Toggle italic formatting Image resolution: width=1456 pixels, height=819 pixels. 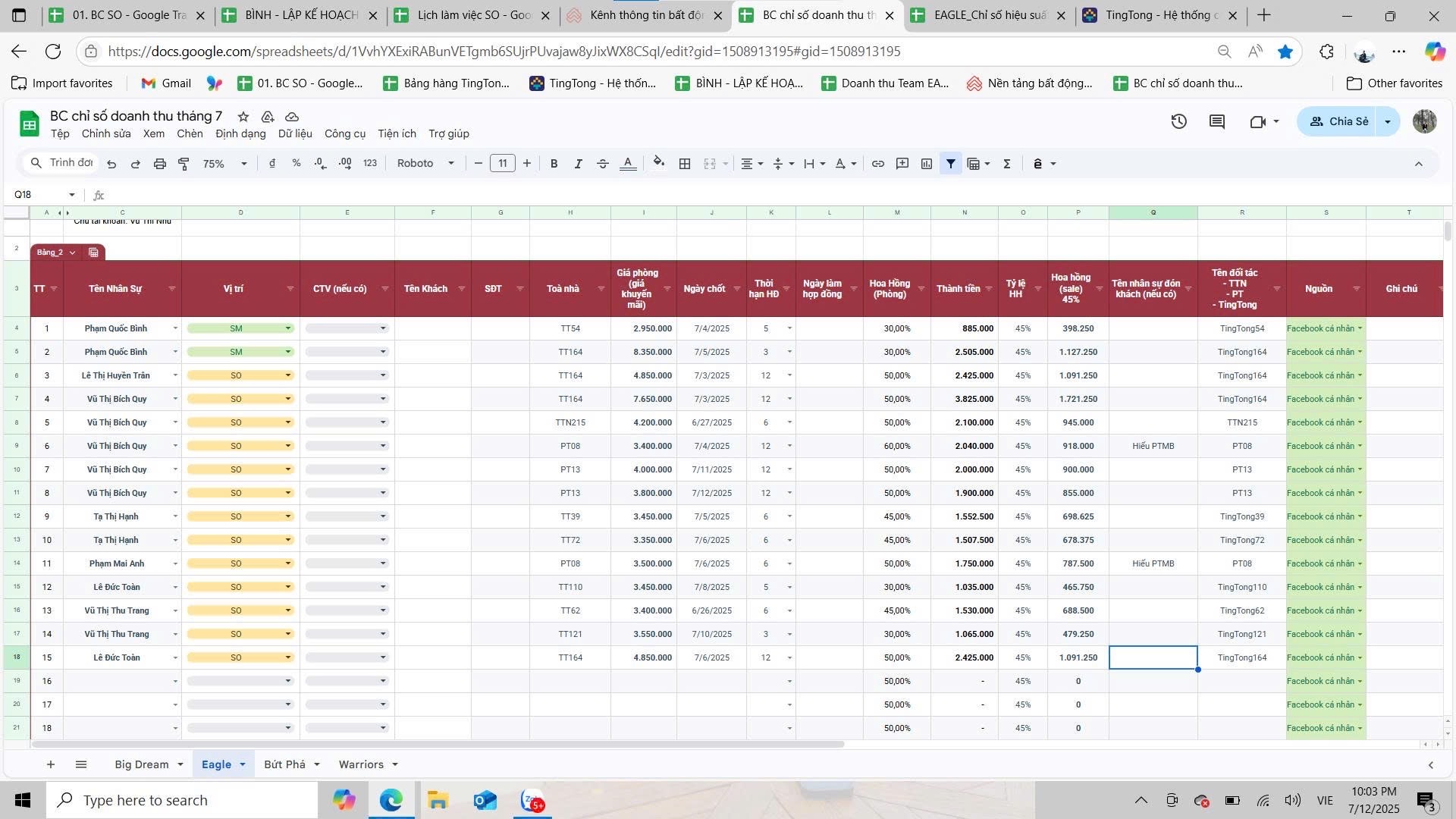578,164
